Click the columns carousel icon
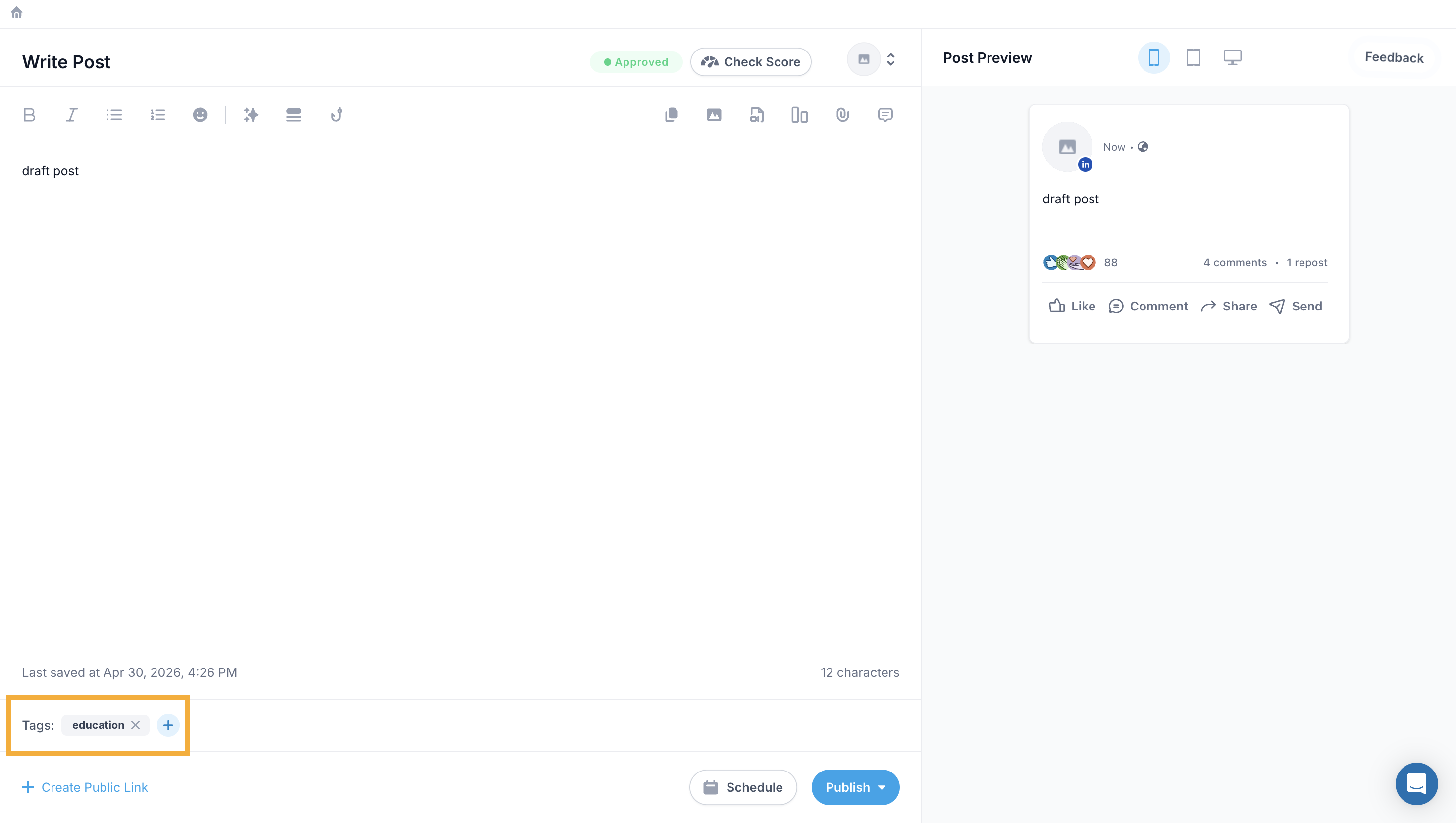 tap(800, 115)
